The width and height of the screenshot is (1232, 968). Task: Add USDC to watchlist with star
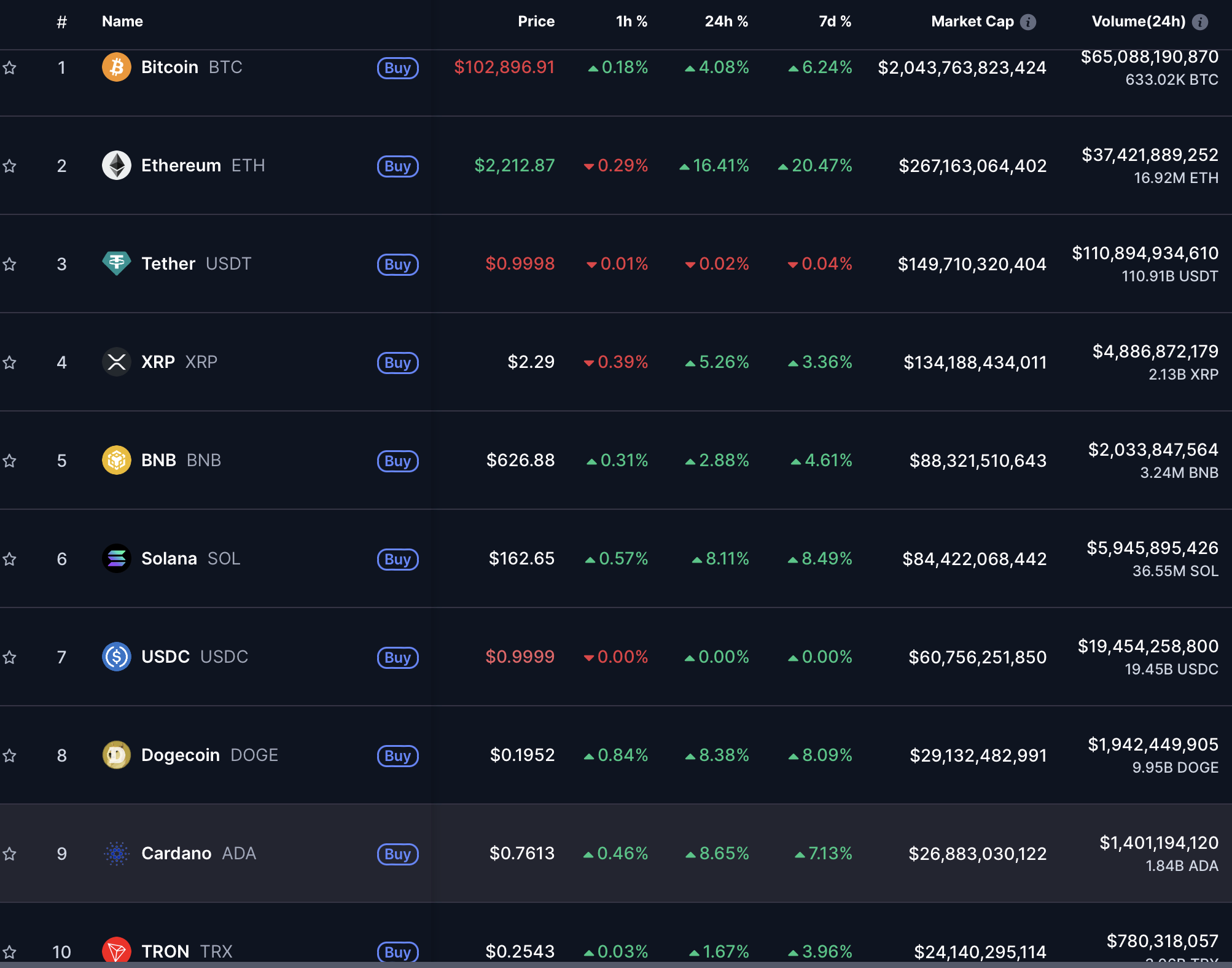pos(9,657)
